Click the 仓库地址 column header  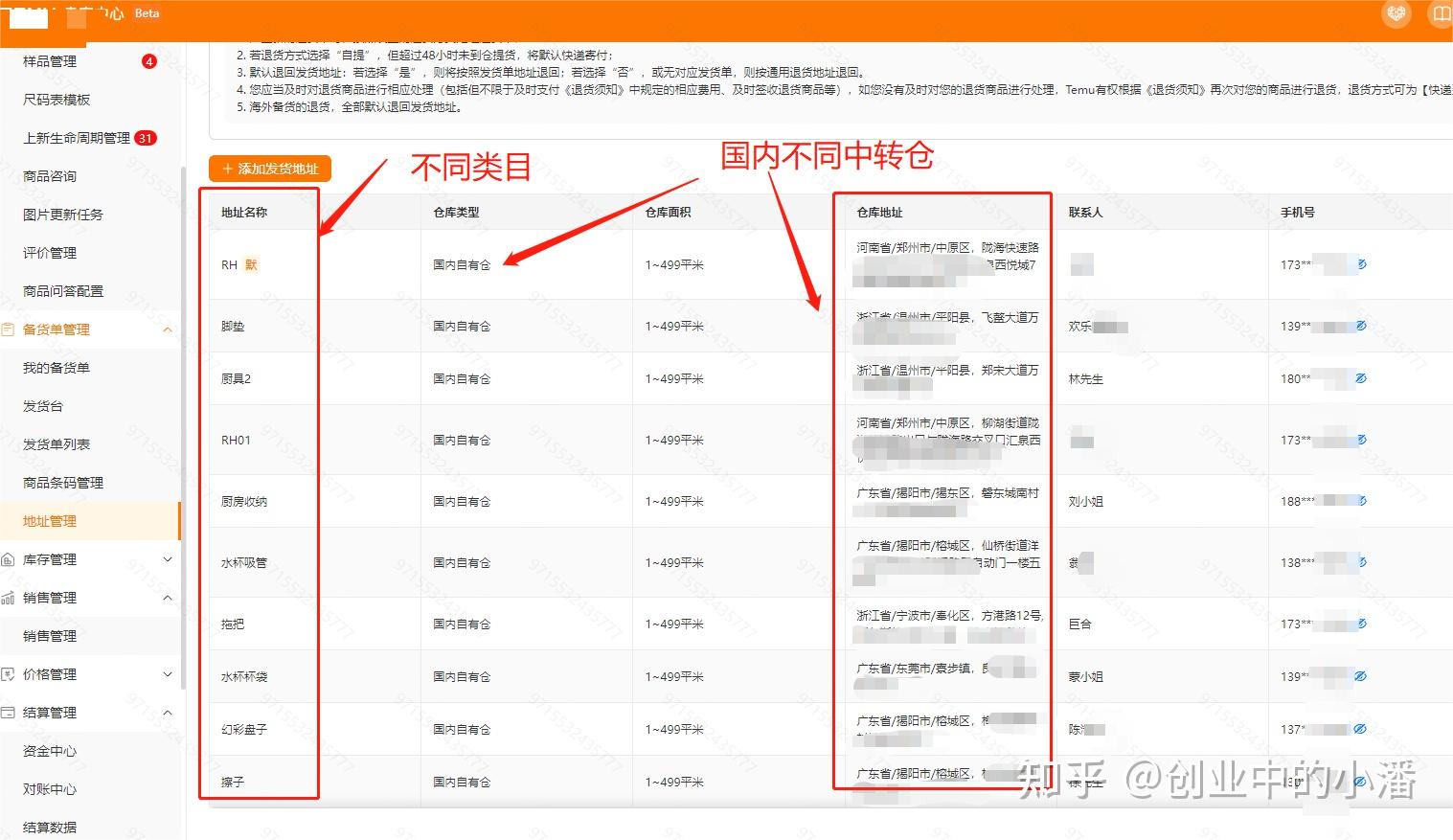click(x=879, y=213)
